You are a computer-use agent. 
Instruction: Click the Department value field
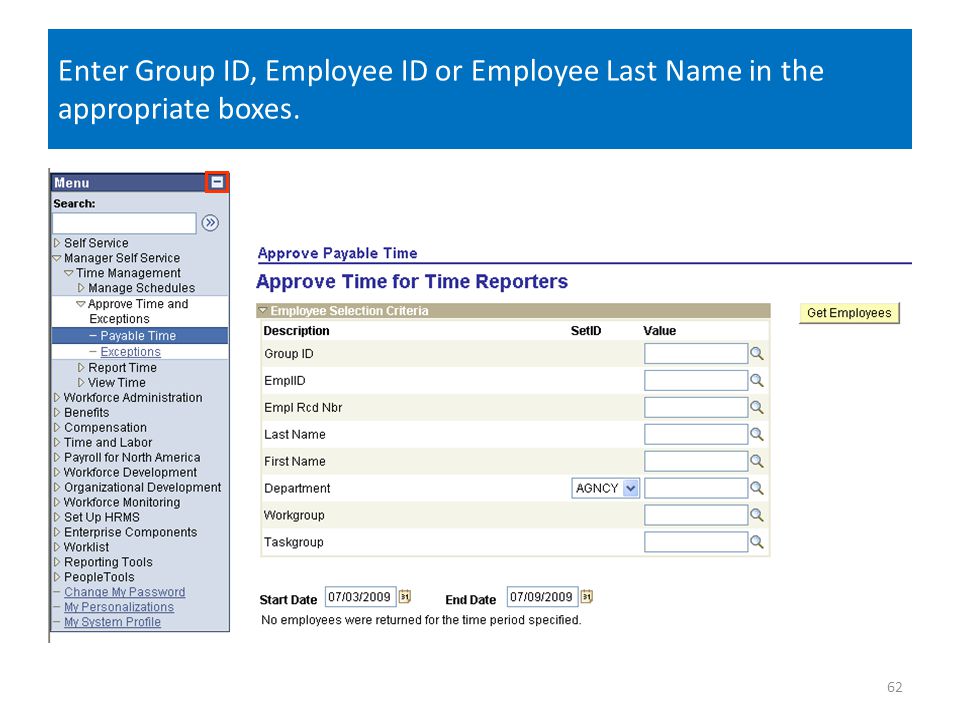tap(696, 488)
